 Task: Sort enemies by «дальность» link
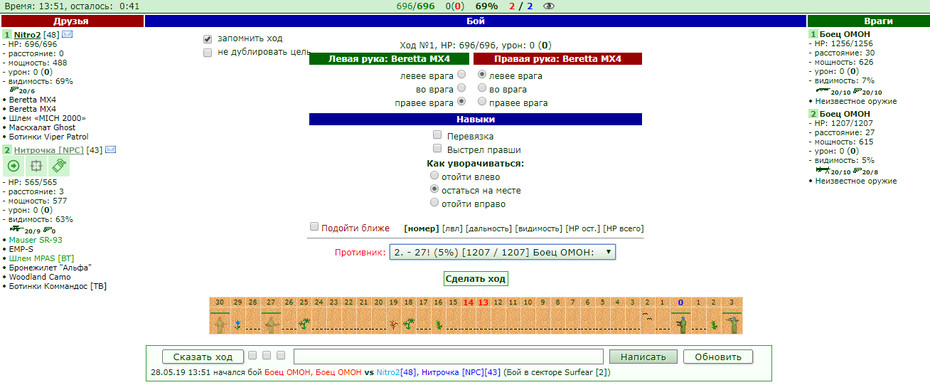pyautogui.click(x=488, y=228)
